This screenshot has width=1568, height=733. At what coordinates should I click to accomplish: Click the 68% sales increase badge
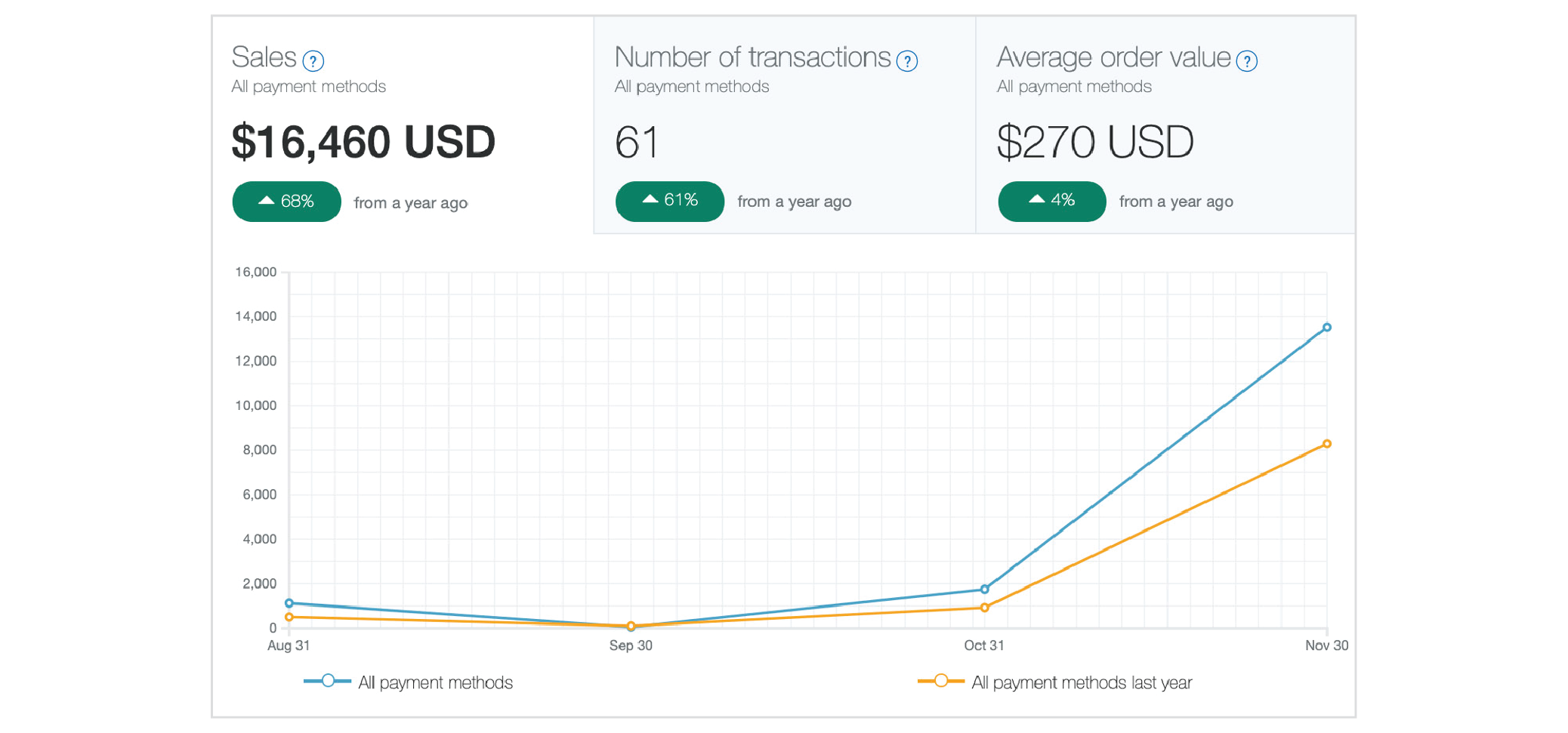(286, 201)
